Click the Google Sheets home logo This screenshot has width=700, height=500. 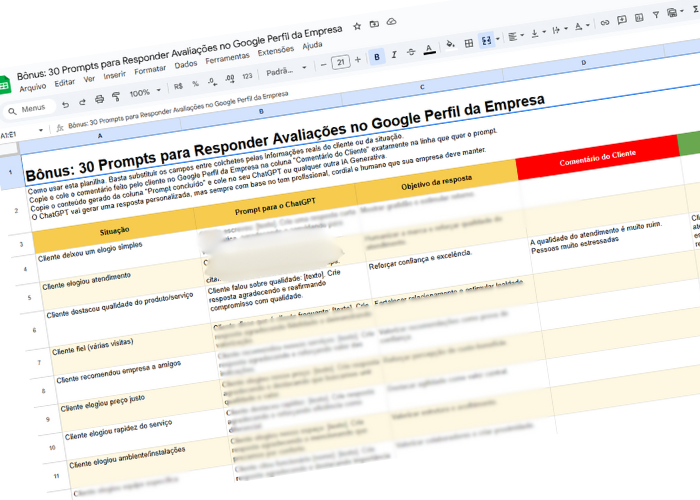[x=4, y=85]
